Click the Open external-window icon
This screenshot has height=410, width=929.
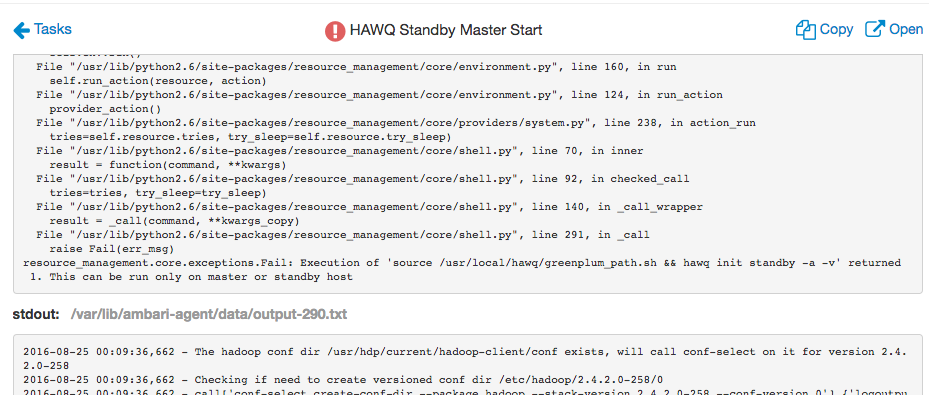click(875, 30)
